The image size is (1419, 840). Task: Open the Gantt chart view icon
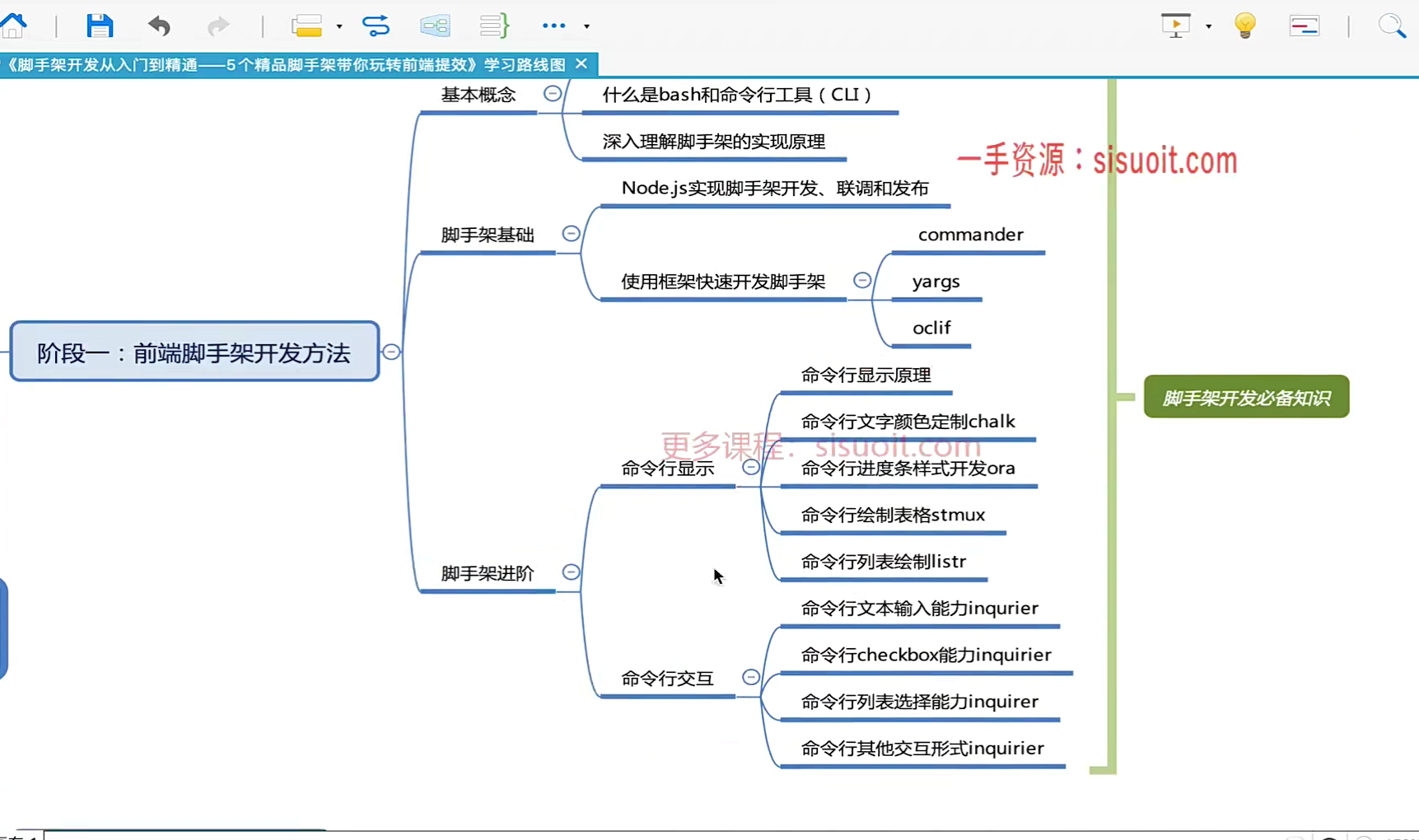[1305, 26]
